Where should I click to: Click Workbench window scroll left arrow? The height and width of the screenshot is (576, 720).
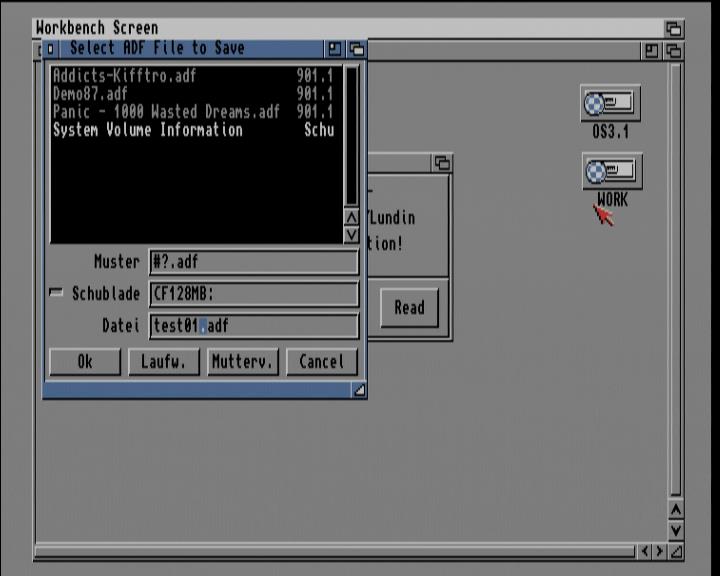click(645, 551)
